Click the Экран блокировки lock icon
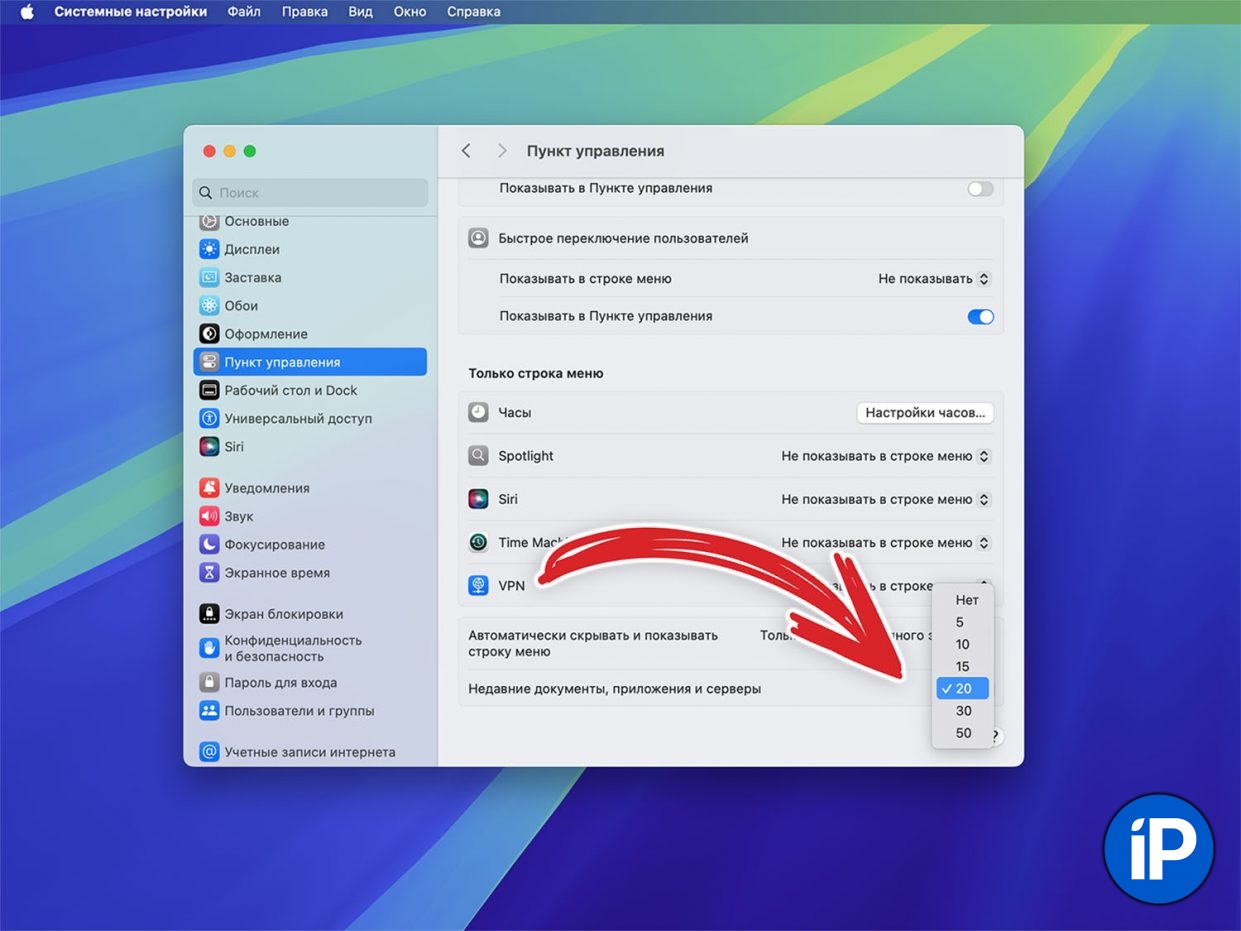1241x931 pixels. click(x=209, y=614)
